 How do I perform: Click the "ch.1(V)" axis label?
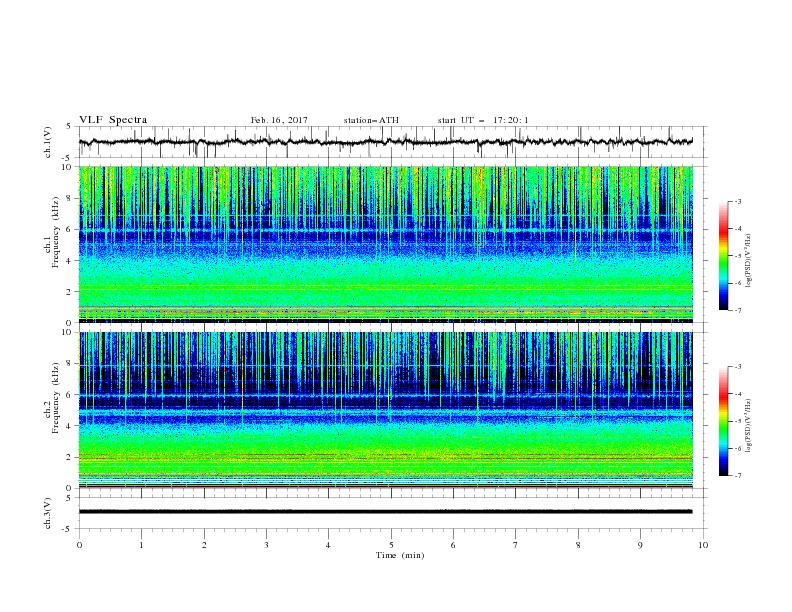click(x=48, y=142)
